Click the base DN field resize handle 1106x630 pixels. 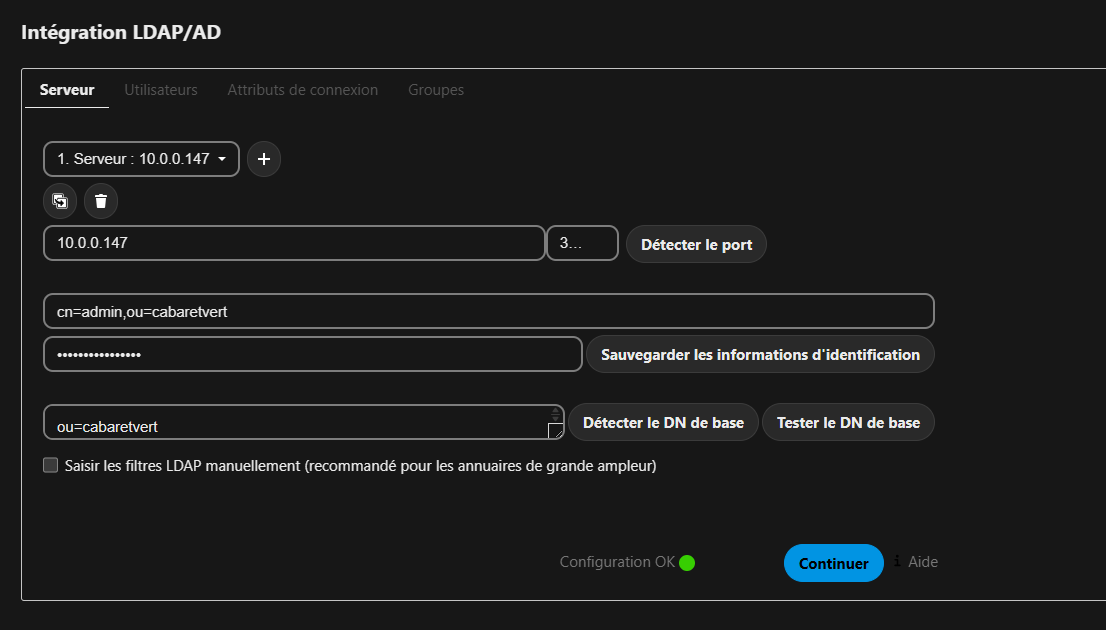tap(555, 430)
